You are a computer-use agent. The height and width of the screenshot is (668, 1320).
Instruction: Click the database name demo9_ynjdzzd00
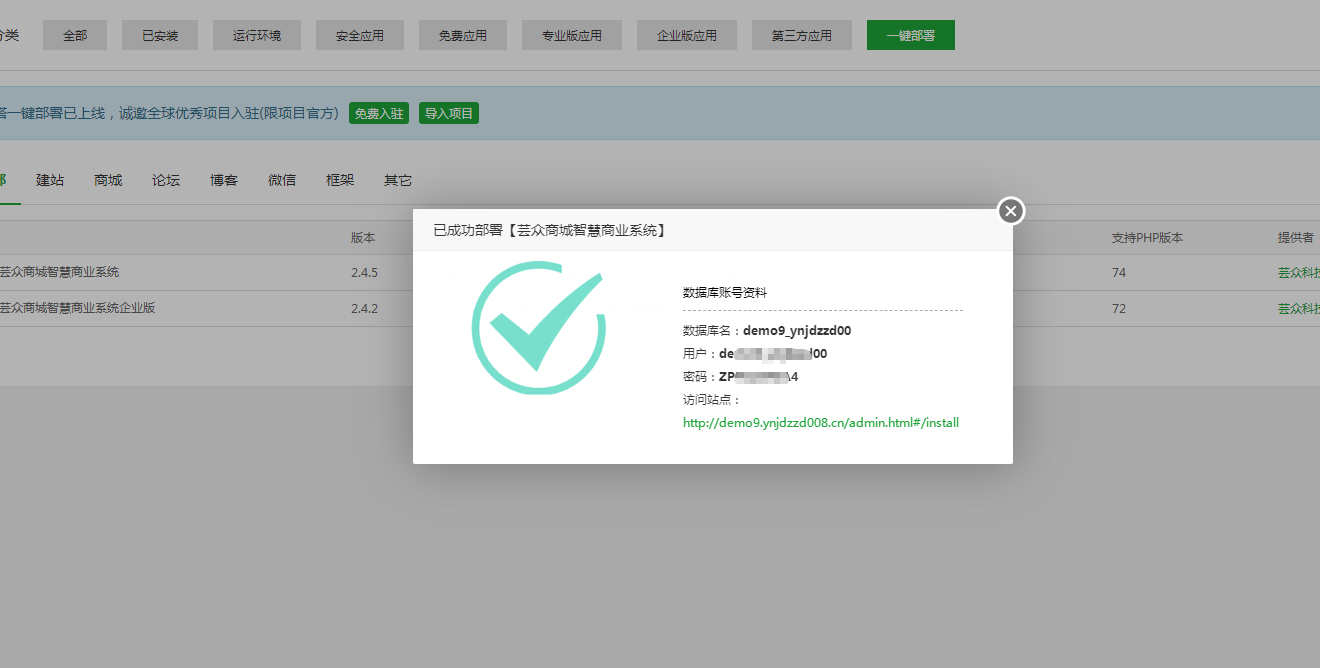[797, 330]
